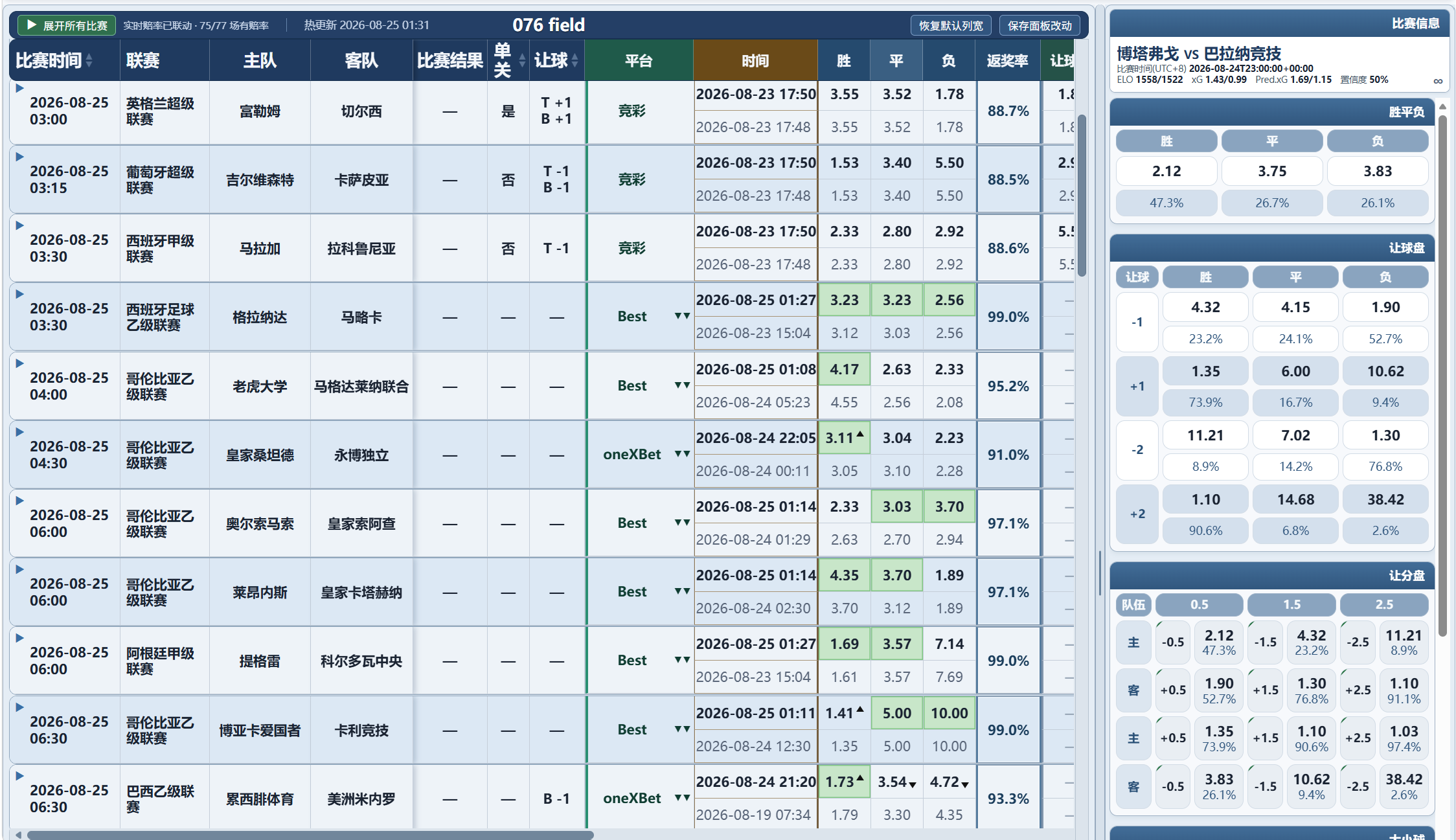Click the 博塔弗戈 vs 巴拉纳竞技 match title
The height and width of the screenshot is (840, 1456).
(1199, 53)
